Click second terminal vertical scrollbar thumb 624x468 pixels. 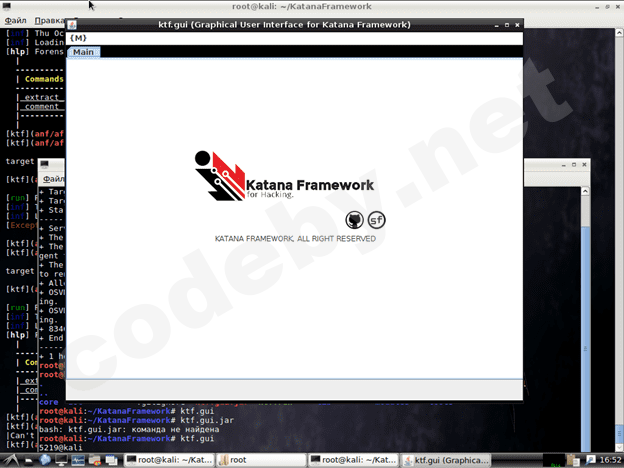585,338
